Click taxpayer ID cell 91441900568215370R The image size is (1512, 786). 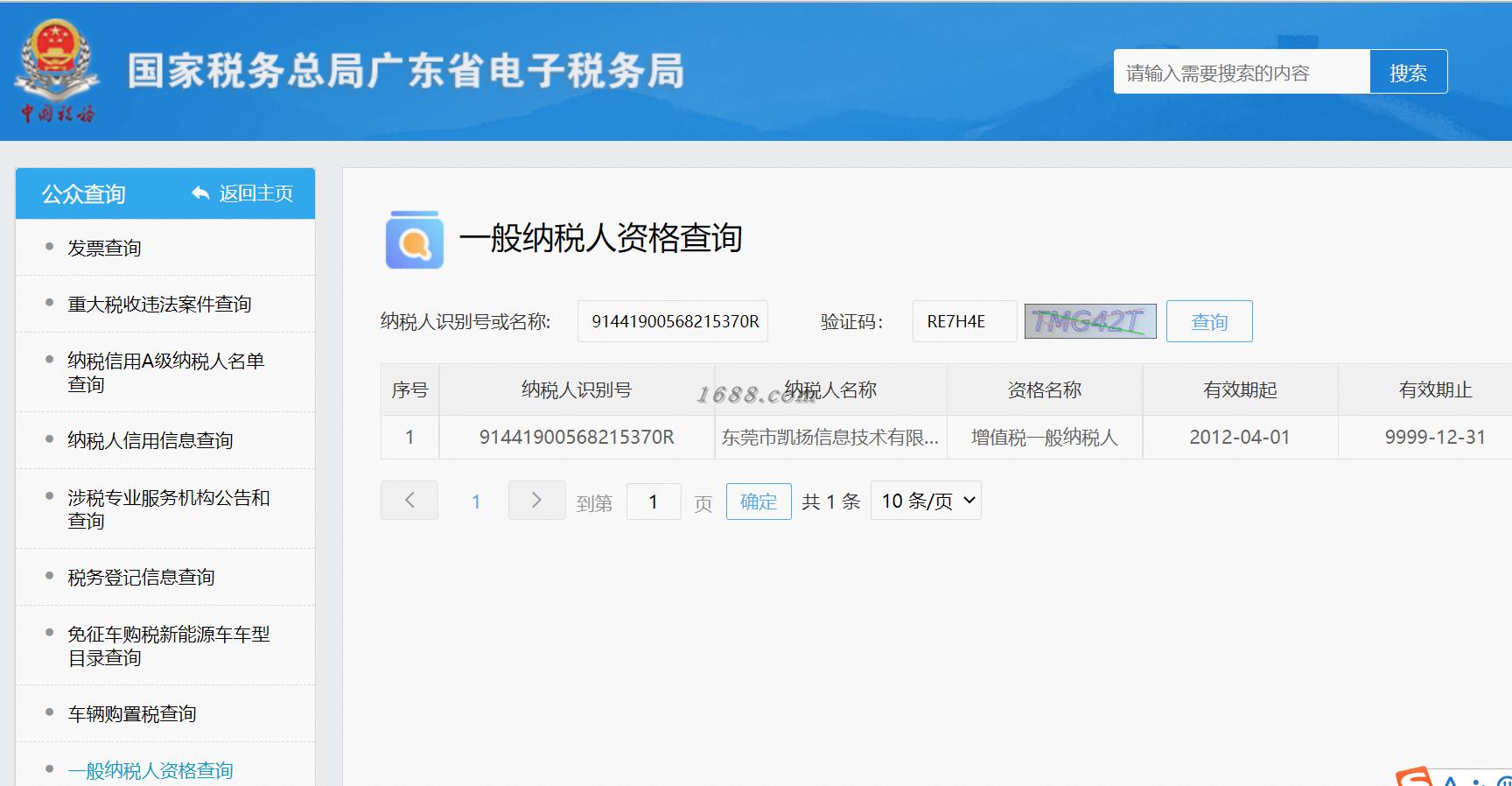click(x=577, y=437)
